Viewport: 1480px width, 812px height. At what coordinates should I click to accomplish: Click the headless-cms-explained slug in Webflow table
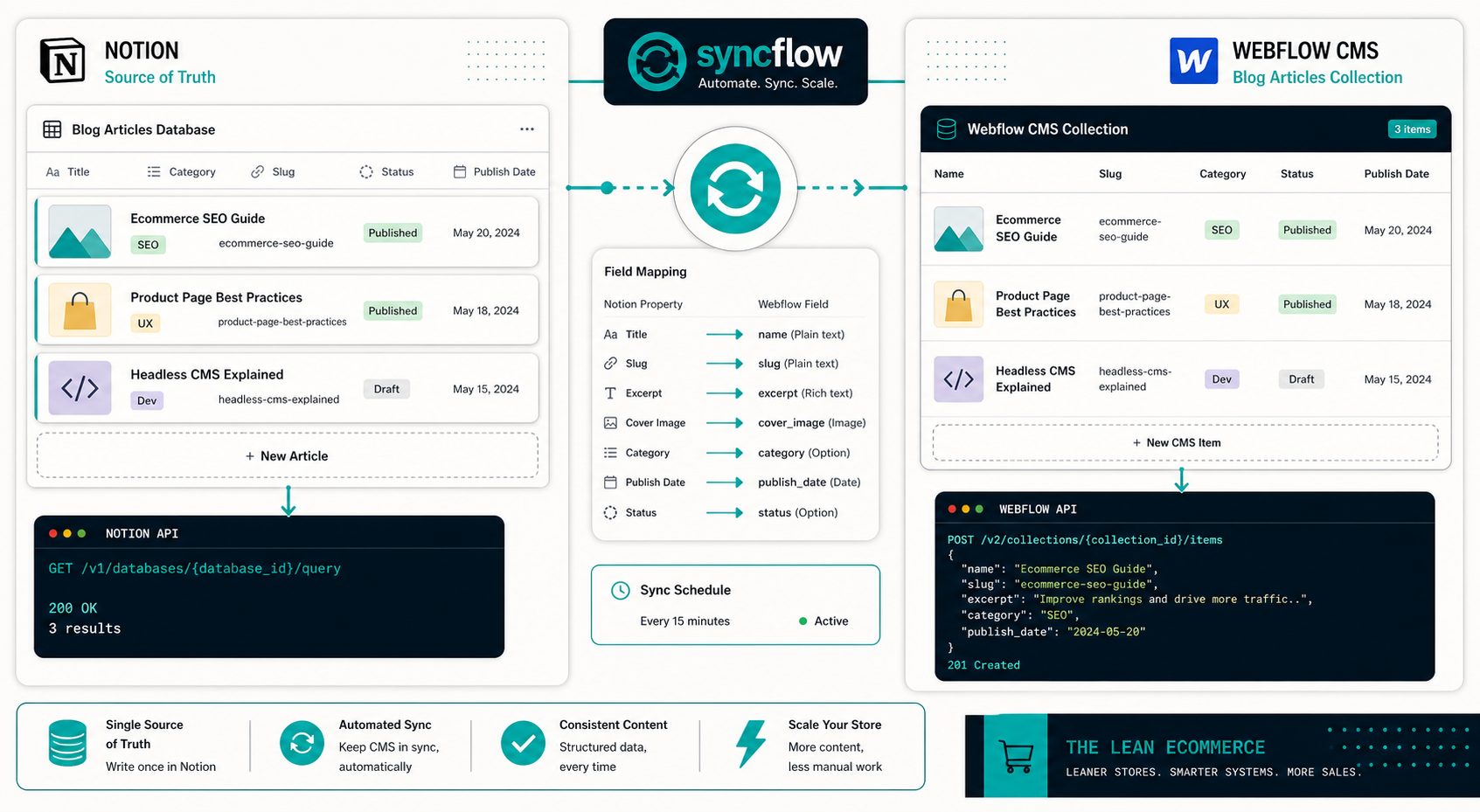coord(1135,379)
